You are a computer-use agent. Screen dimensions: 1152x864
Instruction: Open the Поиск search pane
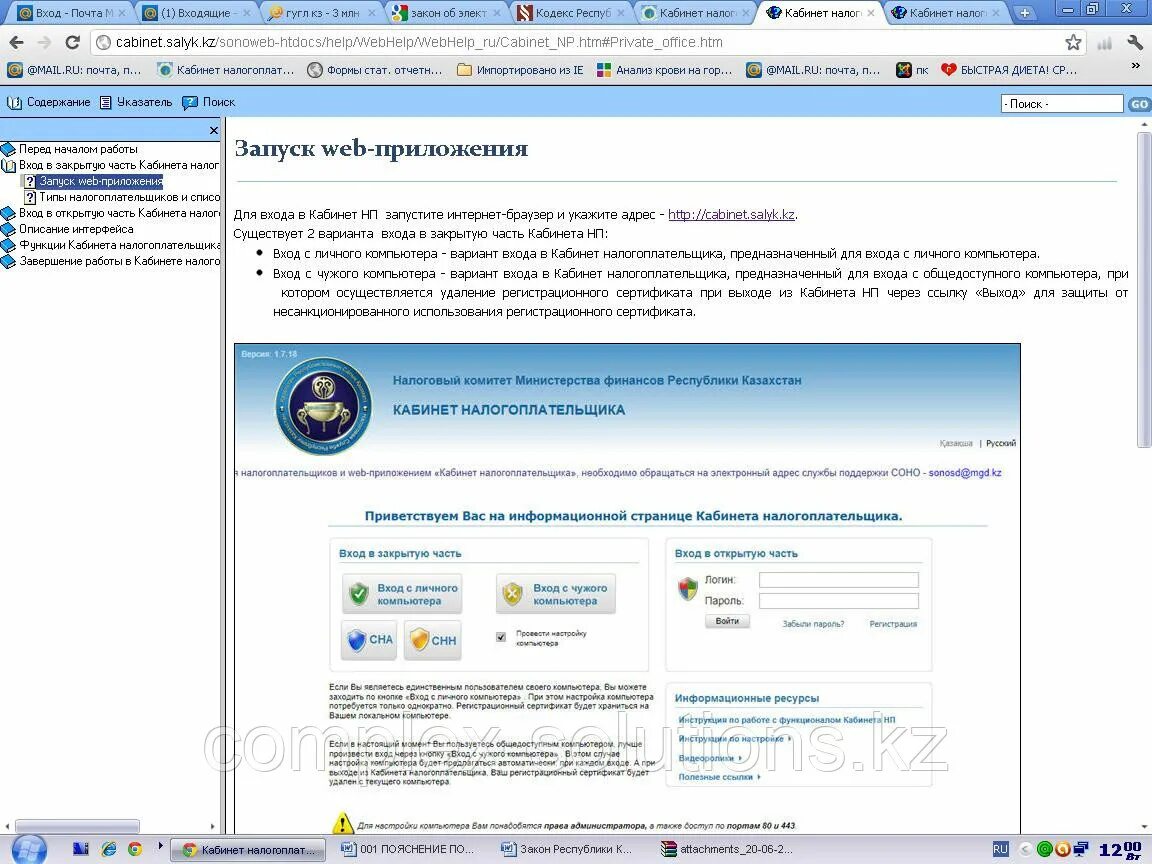click(x=209, y=102)
